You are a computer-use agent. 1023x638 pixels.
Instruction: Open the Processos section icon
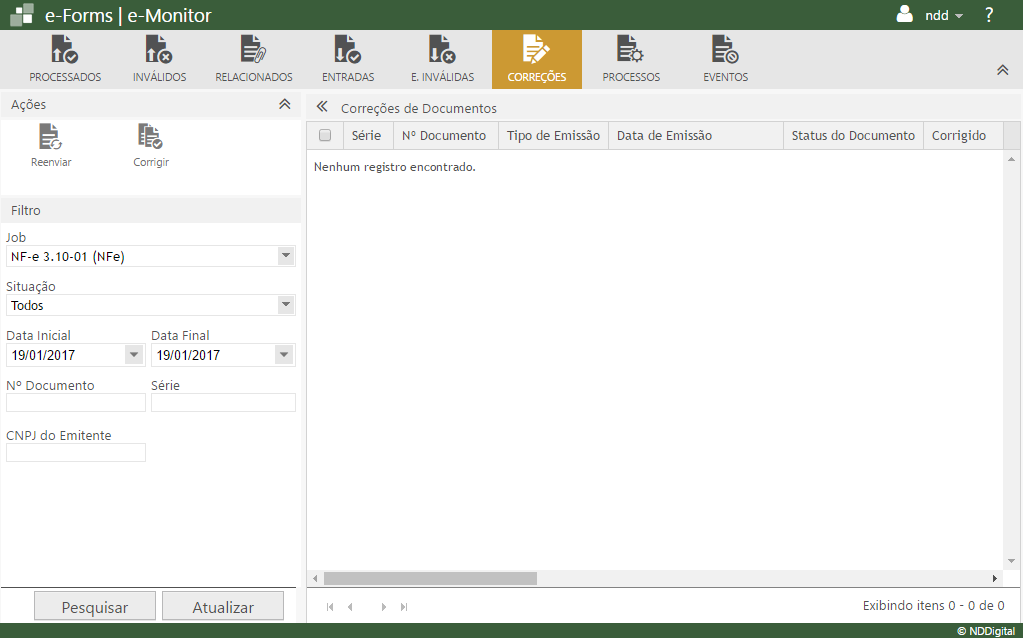[x=631, y=50]
